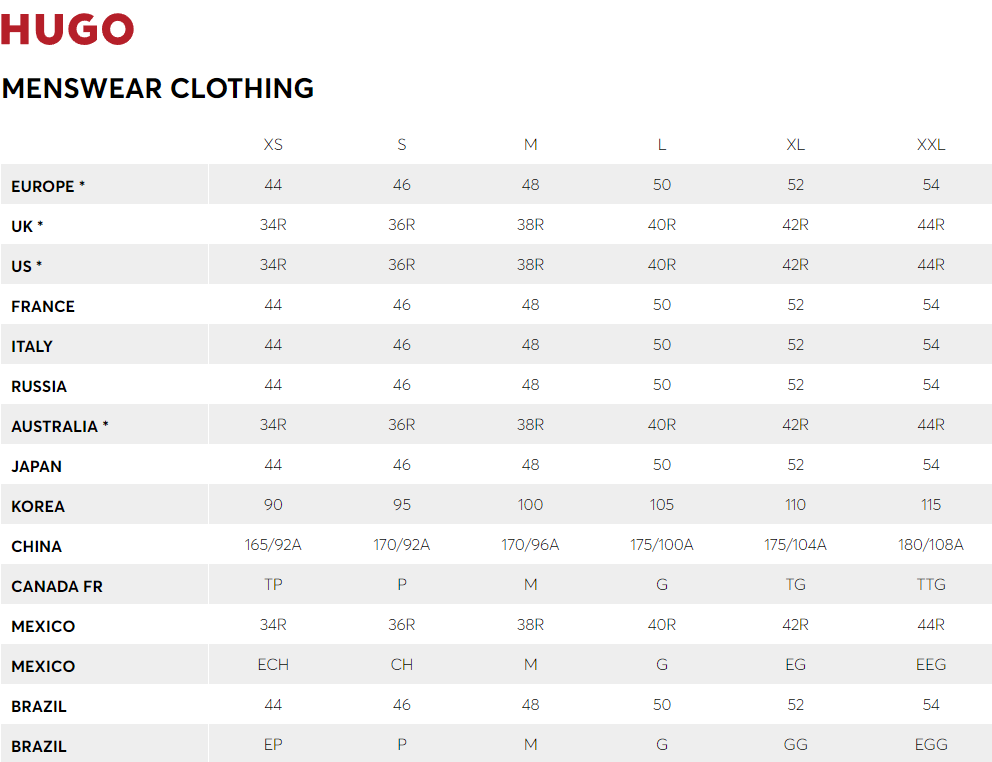Click the BRAZIL EGG size cell
The image size is (992, 762).
point(931,744)
